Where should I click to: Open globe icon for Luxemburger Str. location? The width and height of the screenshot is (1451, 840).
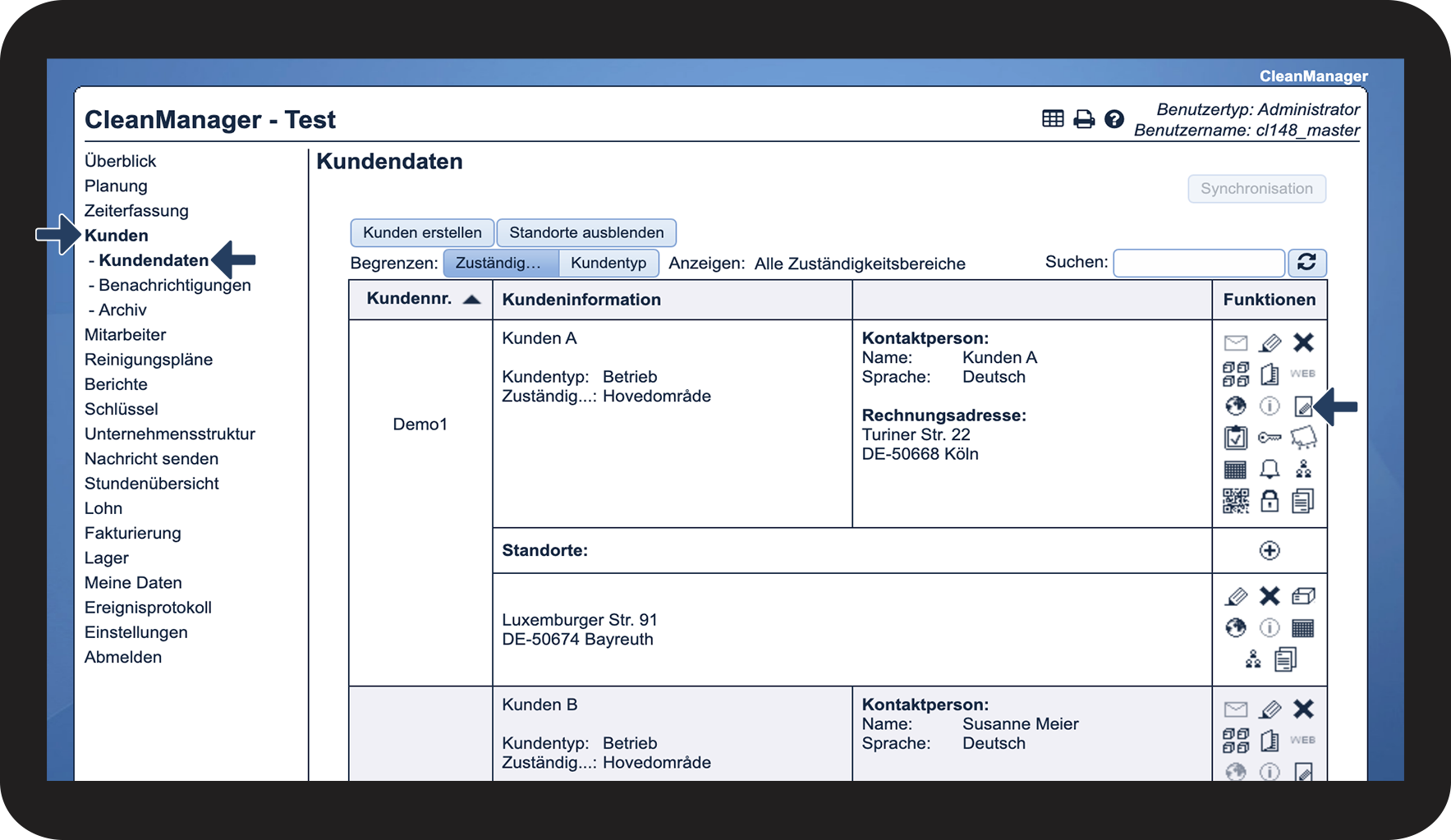(1236, 628)
